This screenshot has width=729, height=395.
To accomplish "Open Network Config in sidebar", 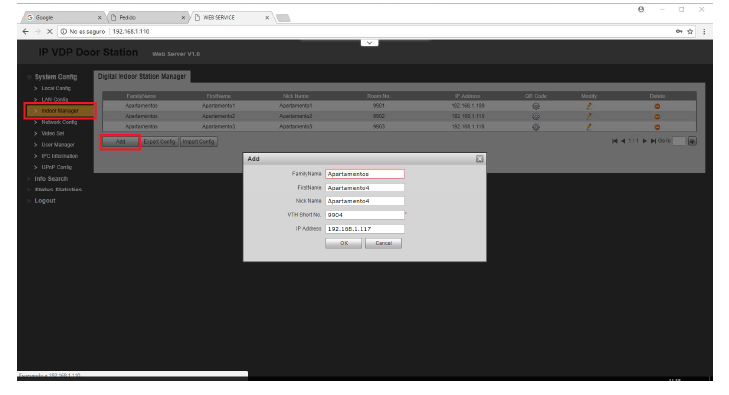I will pos(59,122).
